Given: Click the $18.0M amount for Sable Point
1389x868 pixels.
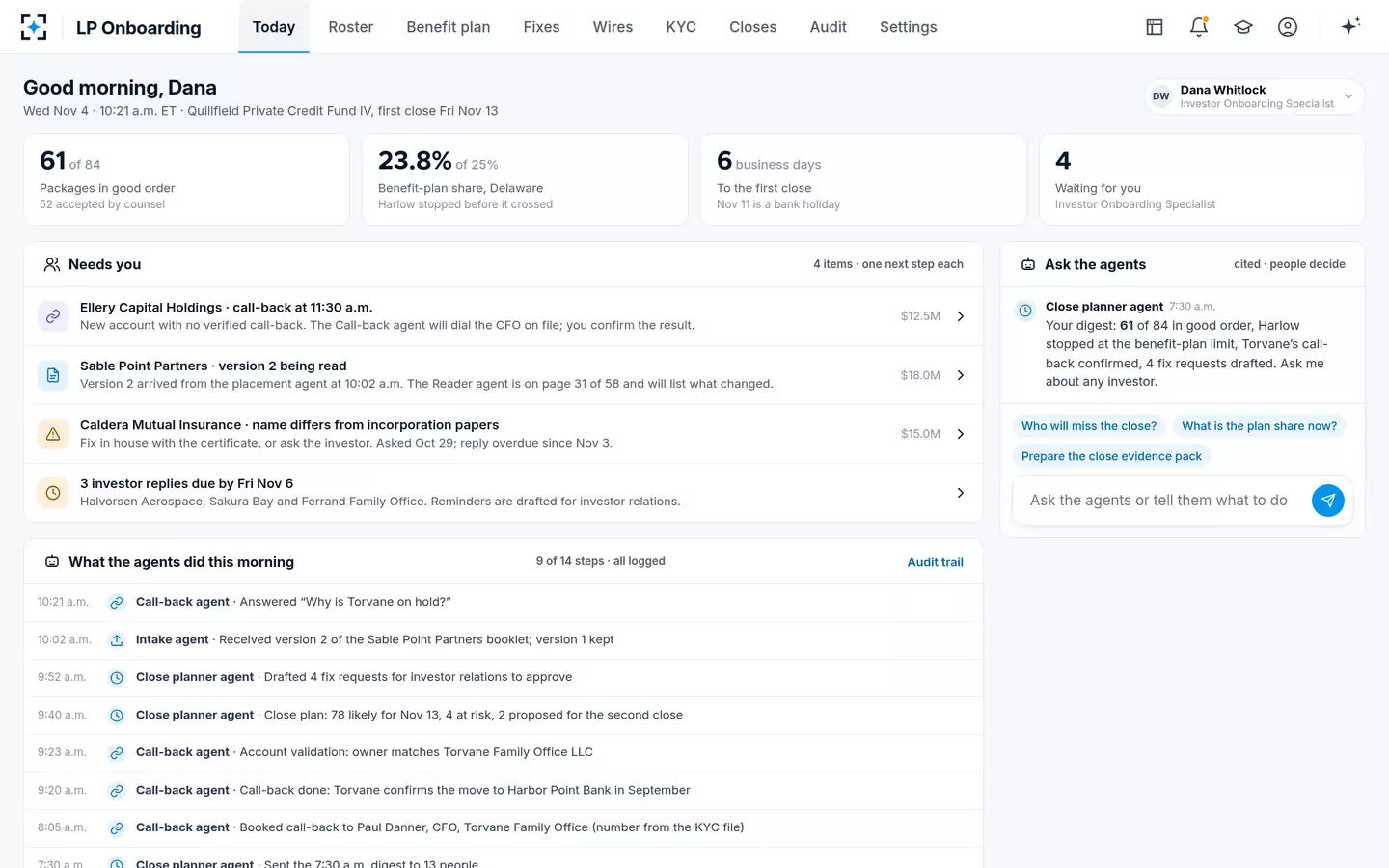Looking at the screenshot, I should 920,375.
